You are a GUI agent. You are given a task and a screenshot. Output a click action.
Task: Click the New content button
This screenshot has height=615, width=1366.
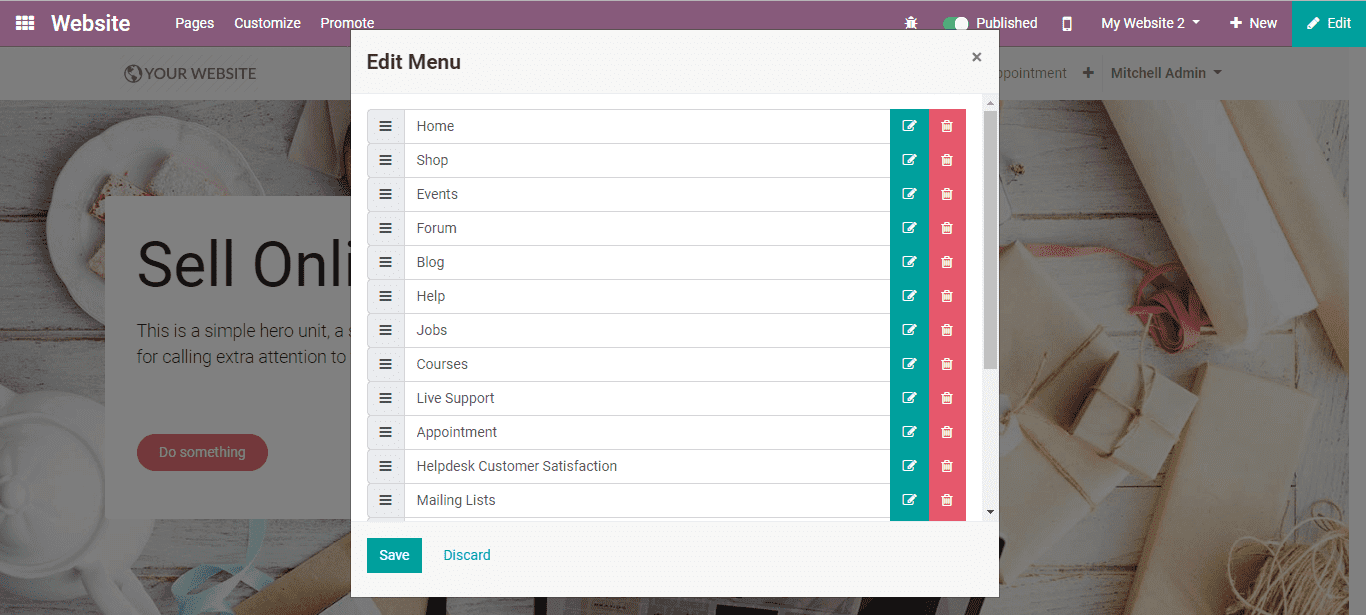pyautogui.click(x=1253, y=23)
